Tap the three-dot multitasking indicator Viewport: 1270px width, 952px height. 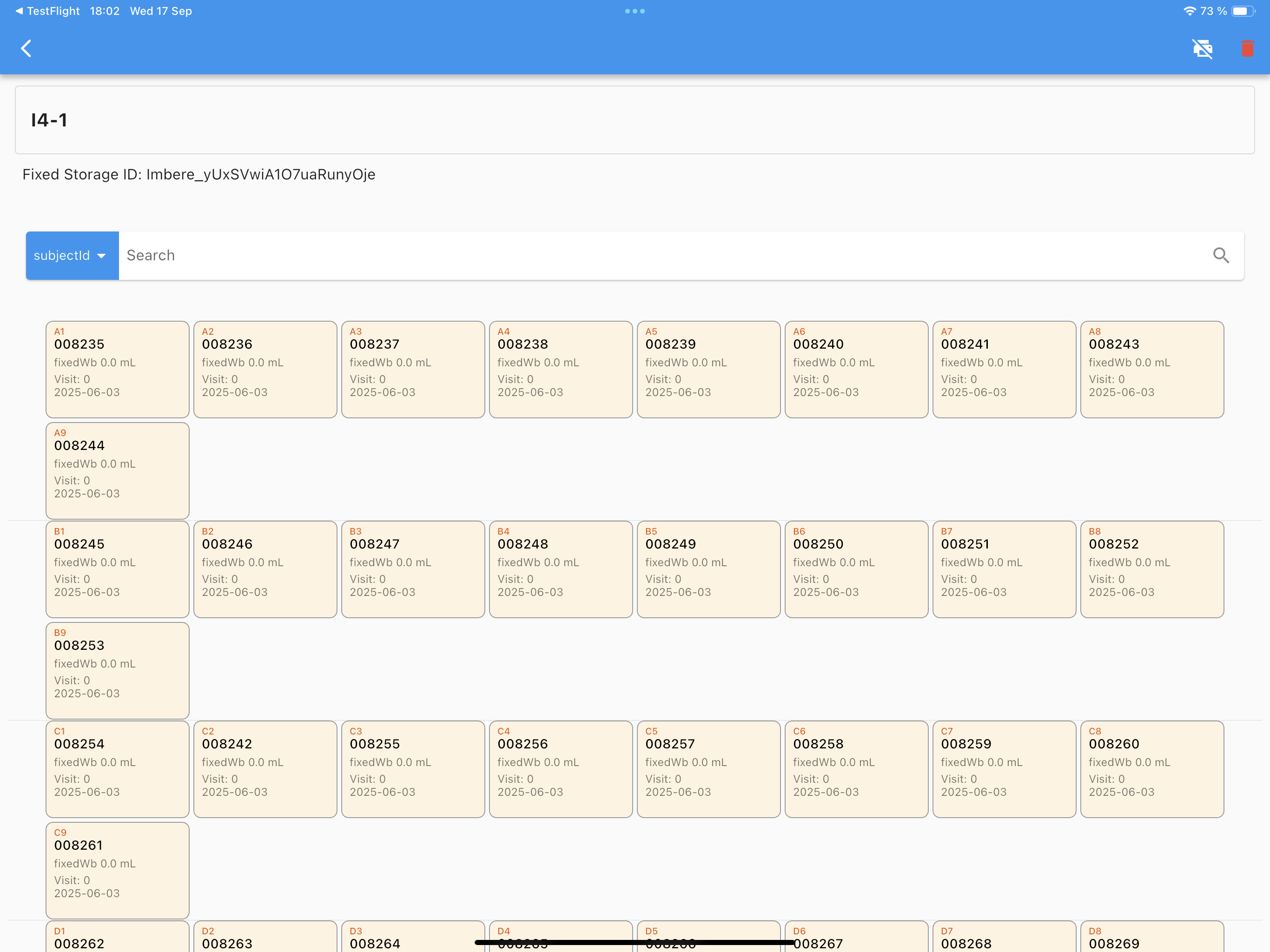[635, 11]
